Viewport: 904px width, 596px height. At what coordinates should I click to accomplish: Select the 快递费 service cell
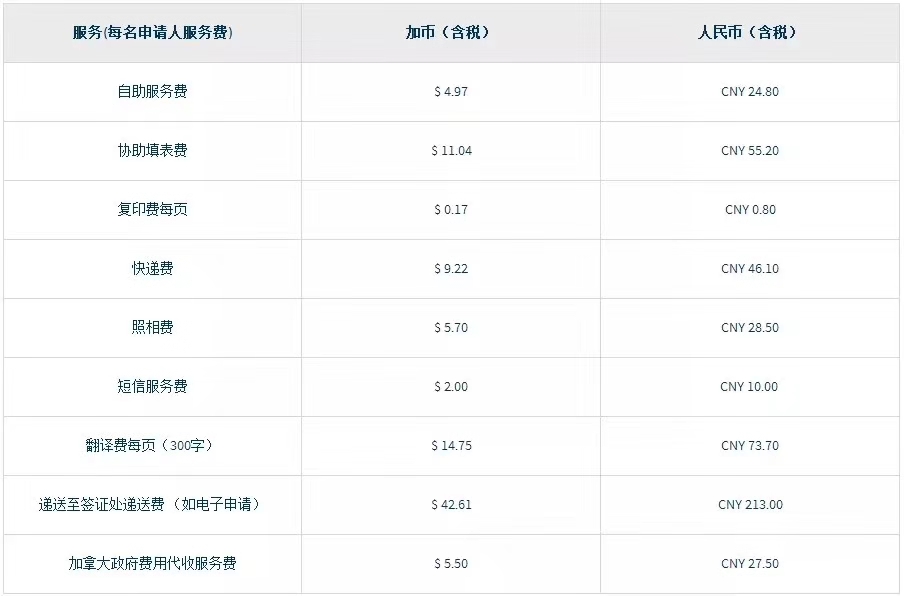coord(152,268)
